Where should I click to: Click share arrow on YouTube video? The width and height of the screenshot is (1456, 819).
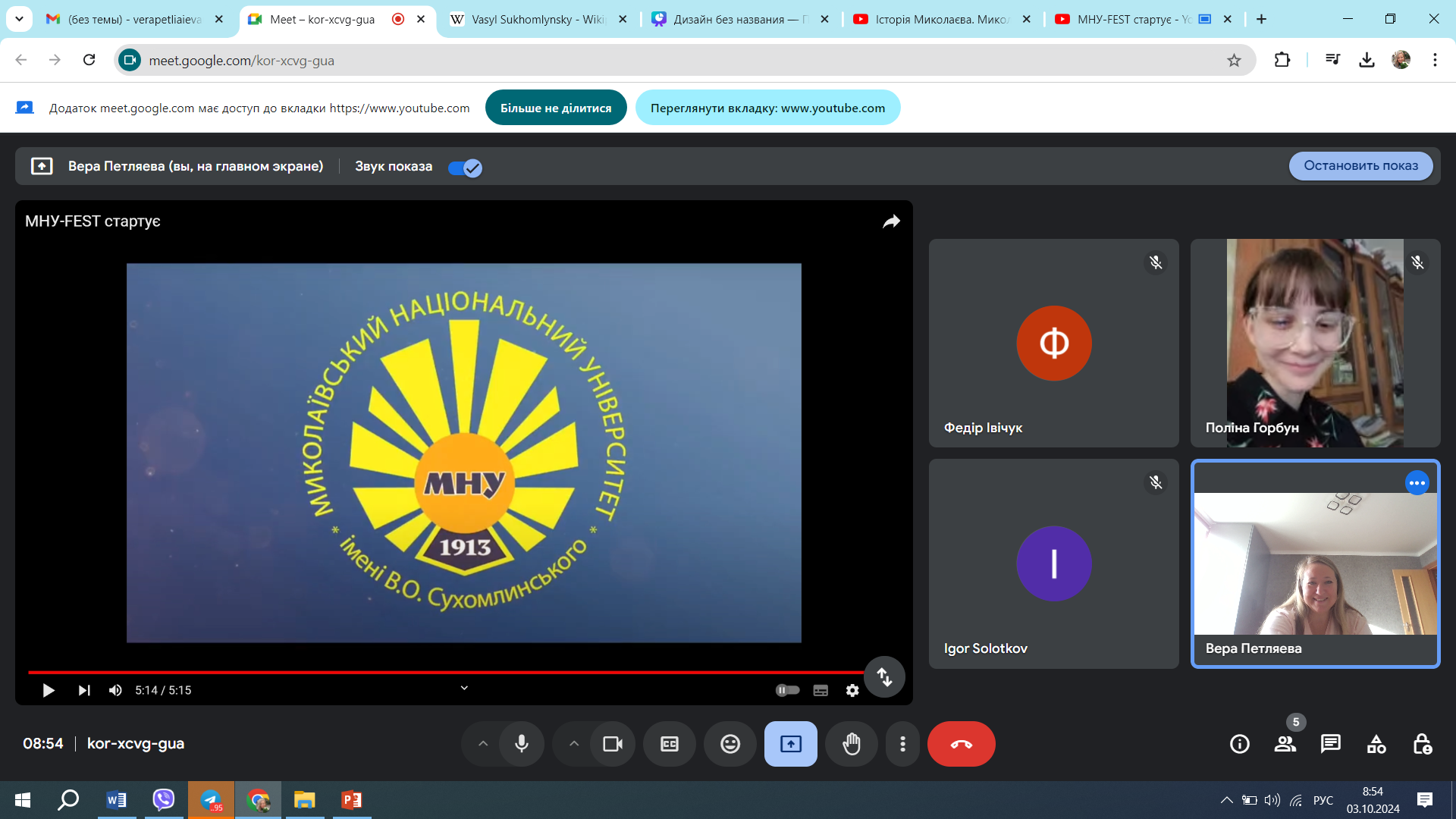[x=891, y=221]
